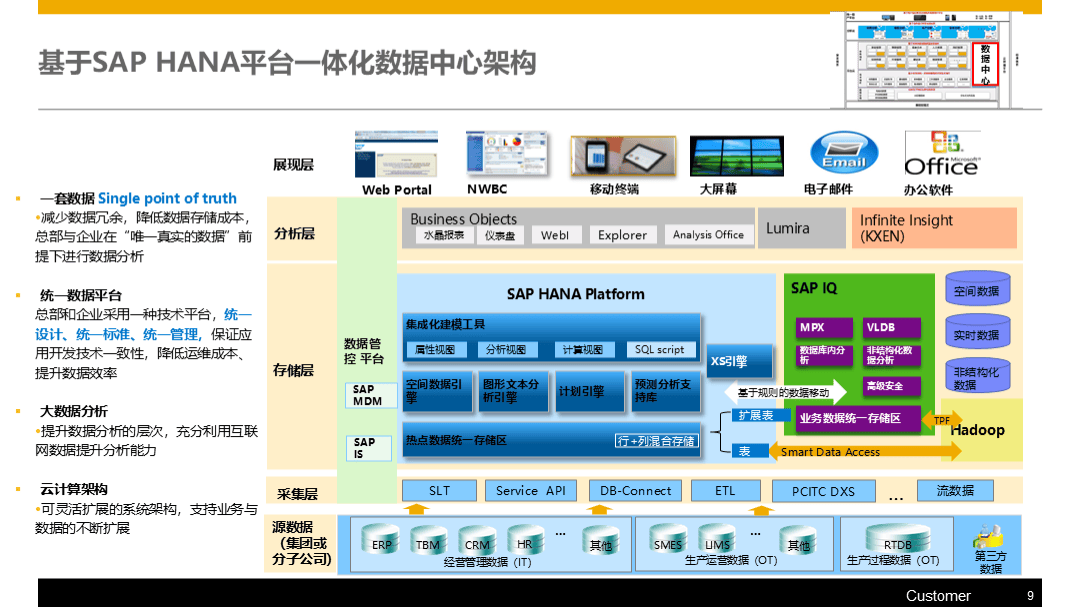
Task: Select the 非结构化数据 blue cylinder
Action: click(x=977, y=376)
